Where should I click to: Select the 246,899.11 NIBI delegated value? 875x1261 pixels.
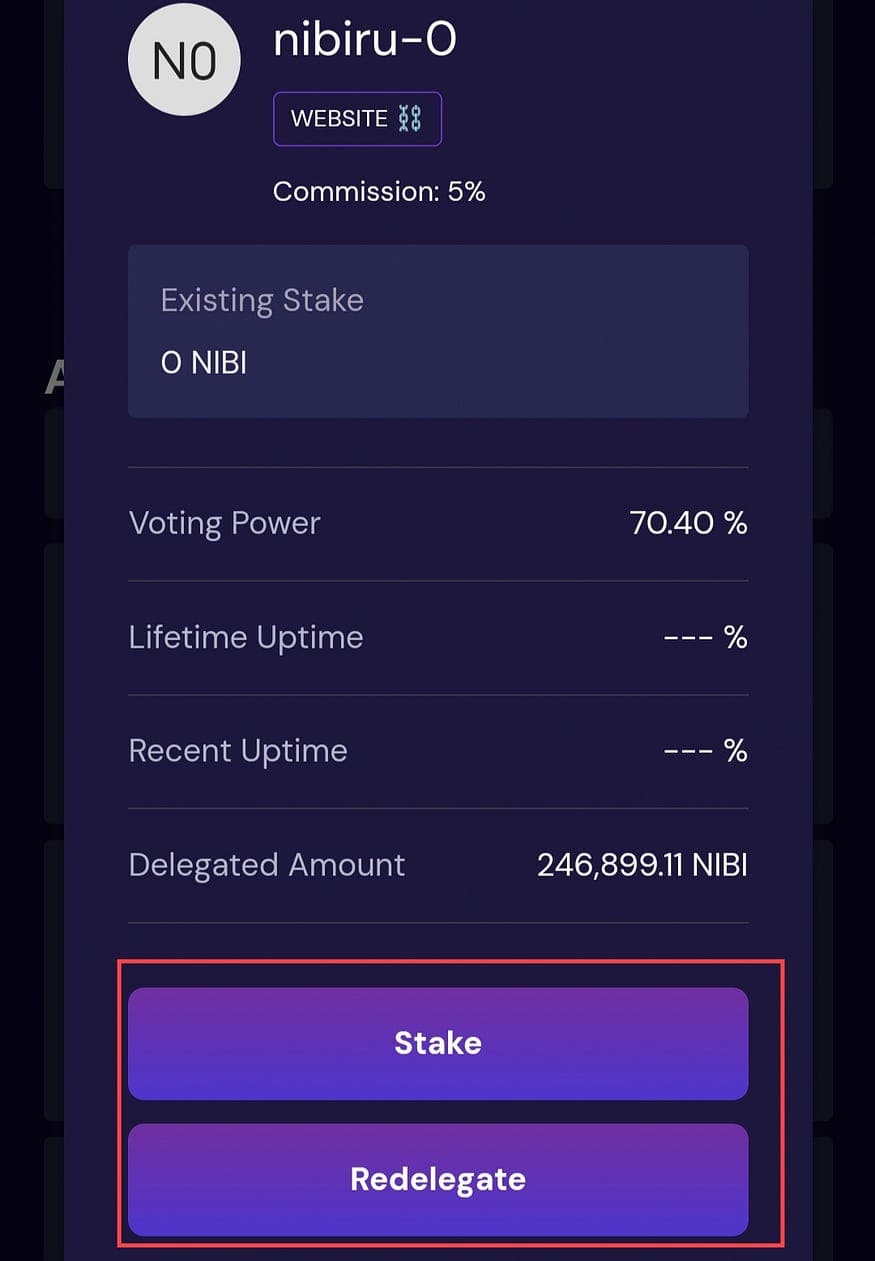pyautogui.click(x=642, y=865)
